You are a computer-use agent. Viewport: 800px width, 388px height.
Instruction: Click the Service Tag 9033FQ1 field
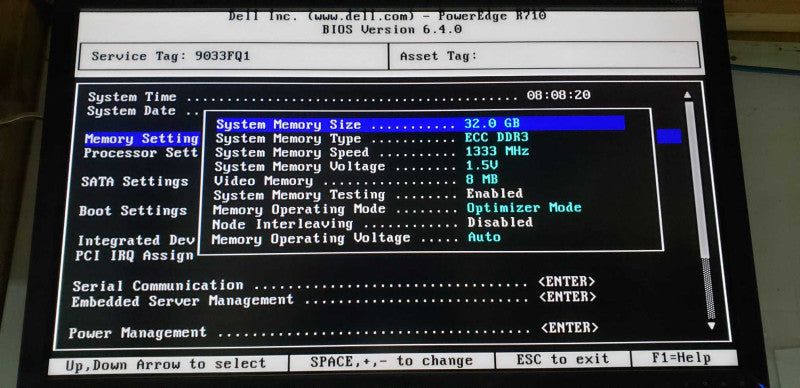(x=233, y=56)
